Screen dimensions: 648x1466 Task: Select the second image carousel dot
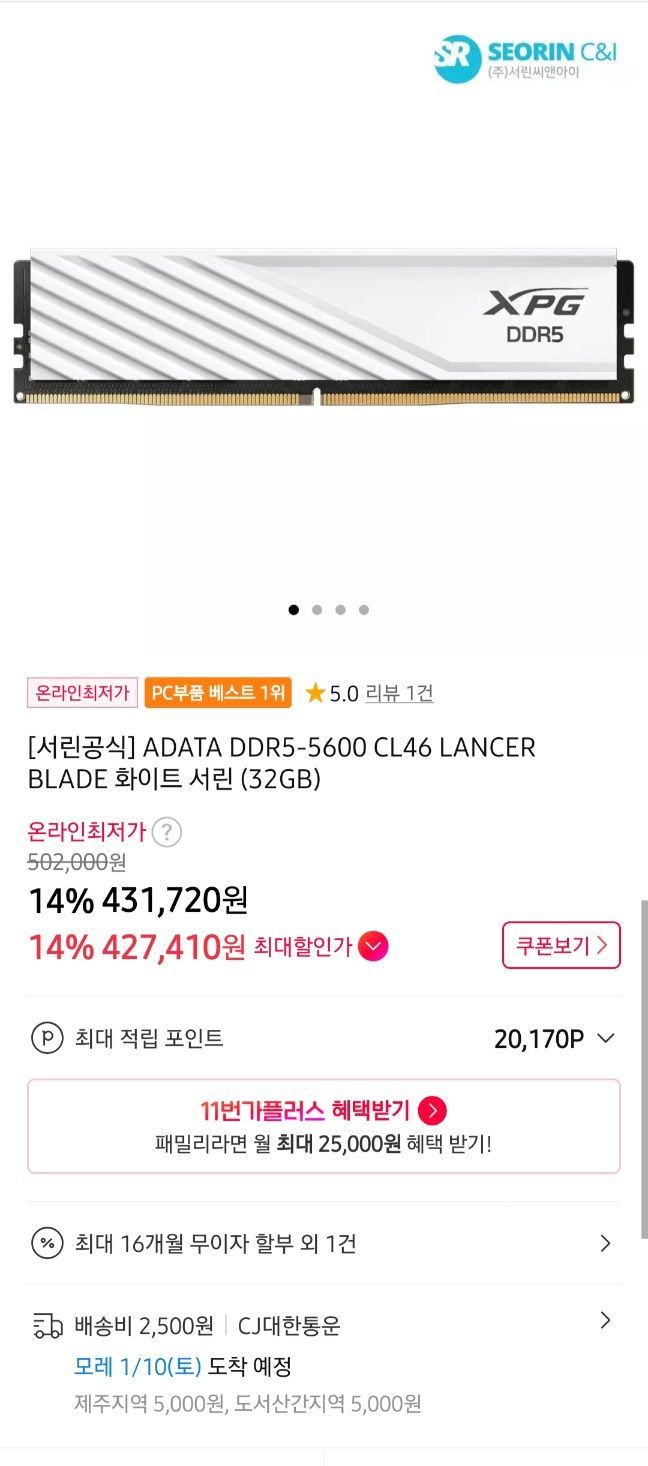(317, 609)
